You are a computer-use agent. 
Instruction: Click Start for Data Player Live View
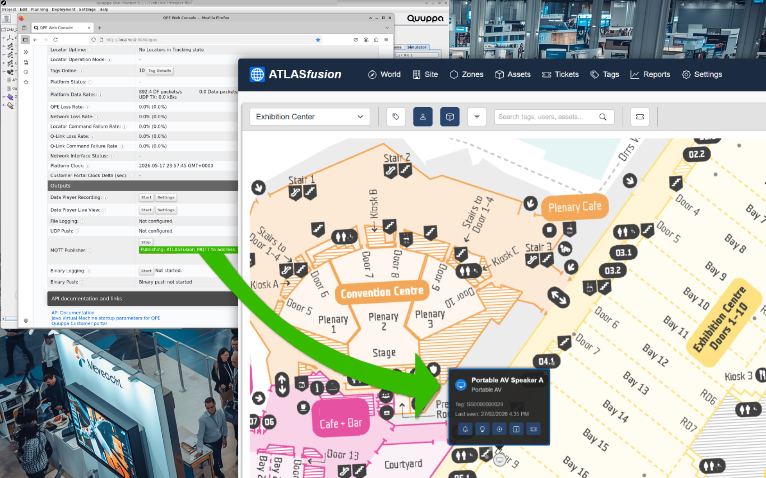[146, 210]
